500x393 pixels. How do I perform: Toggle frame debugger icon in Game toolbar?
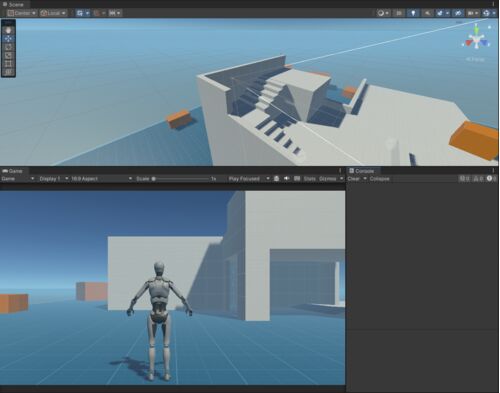(276, 179)
